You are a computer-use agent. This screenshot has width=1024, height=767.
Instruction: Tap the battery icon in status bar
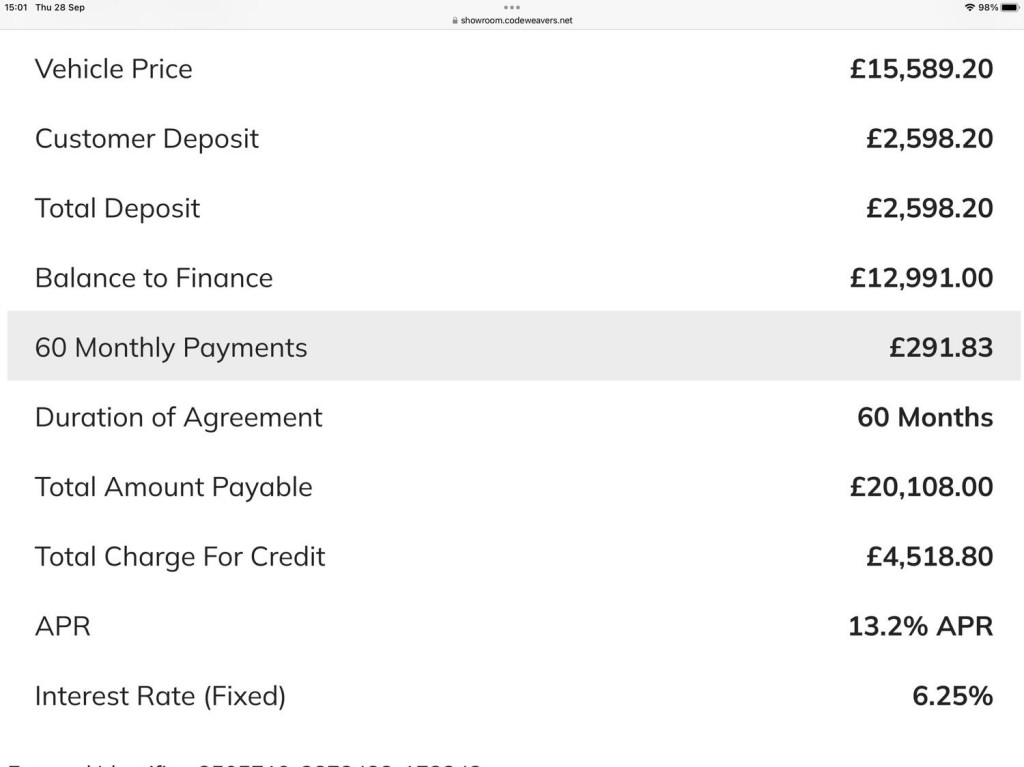pos(1009,8)
